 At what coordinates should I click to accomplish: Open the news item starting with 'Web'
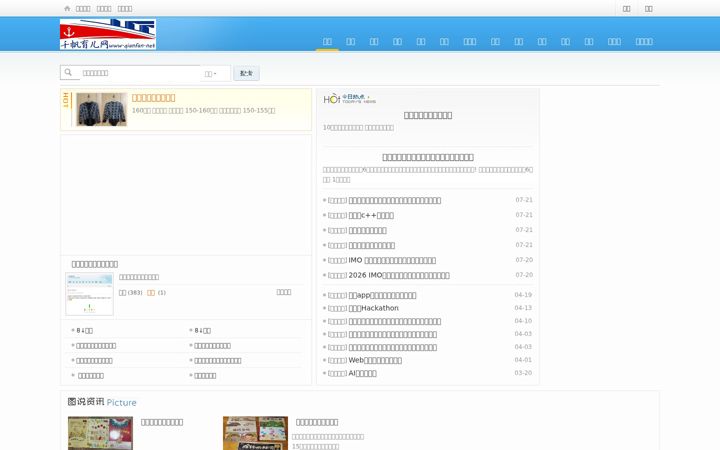(375, 360)
